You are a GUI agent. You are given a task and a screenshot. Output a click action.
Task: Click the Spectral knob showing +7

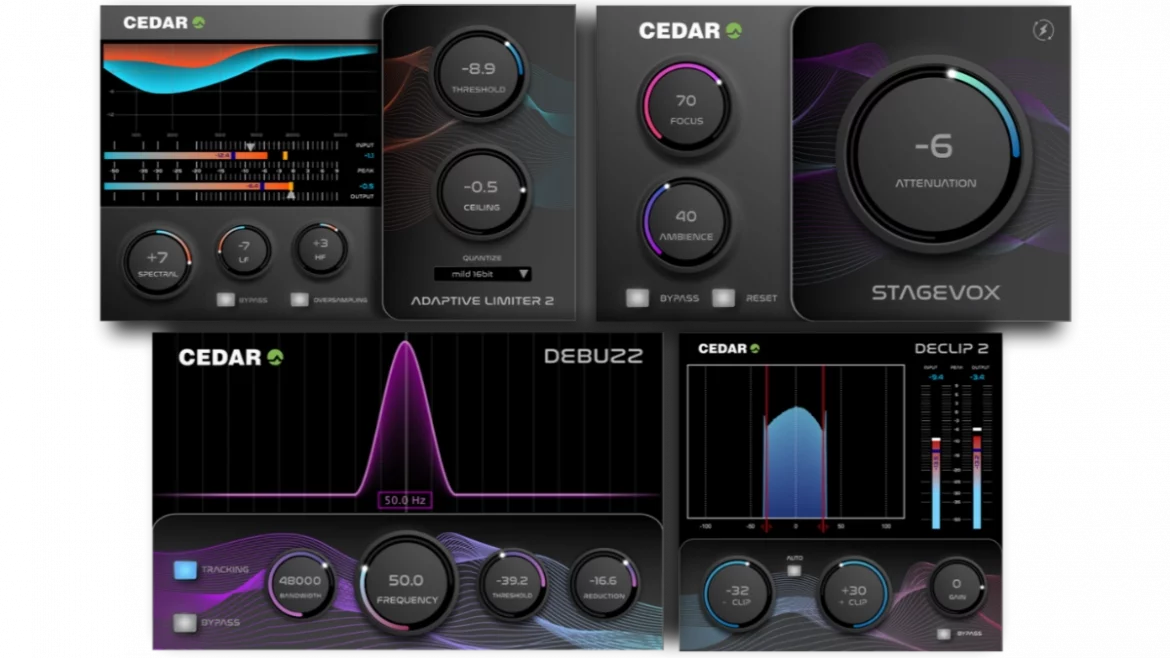click(x=157, y=263)
